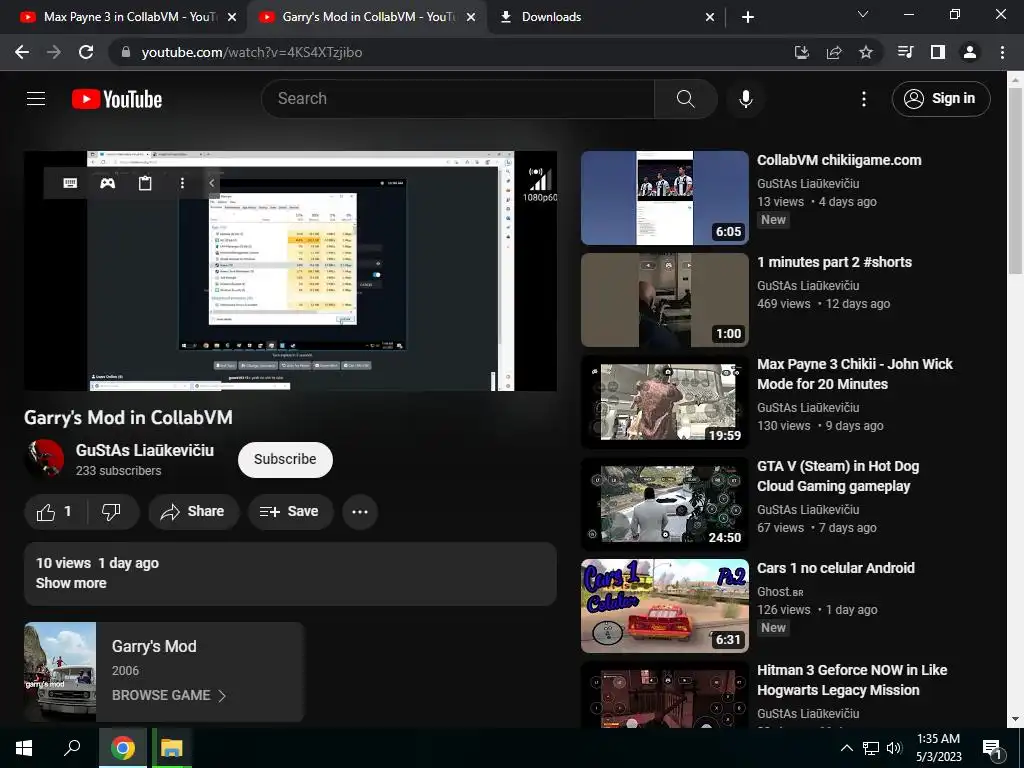The height and width of the screenshot is (768, 1024).
Task: Open Chrome from the taskbar
Action: pos(123,748)
